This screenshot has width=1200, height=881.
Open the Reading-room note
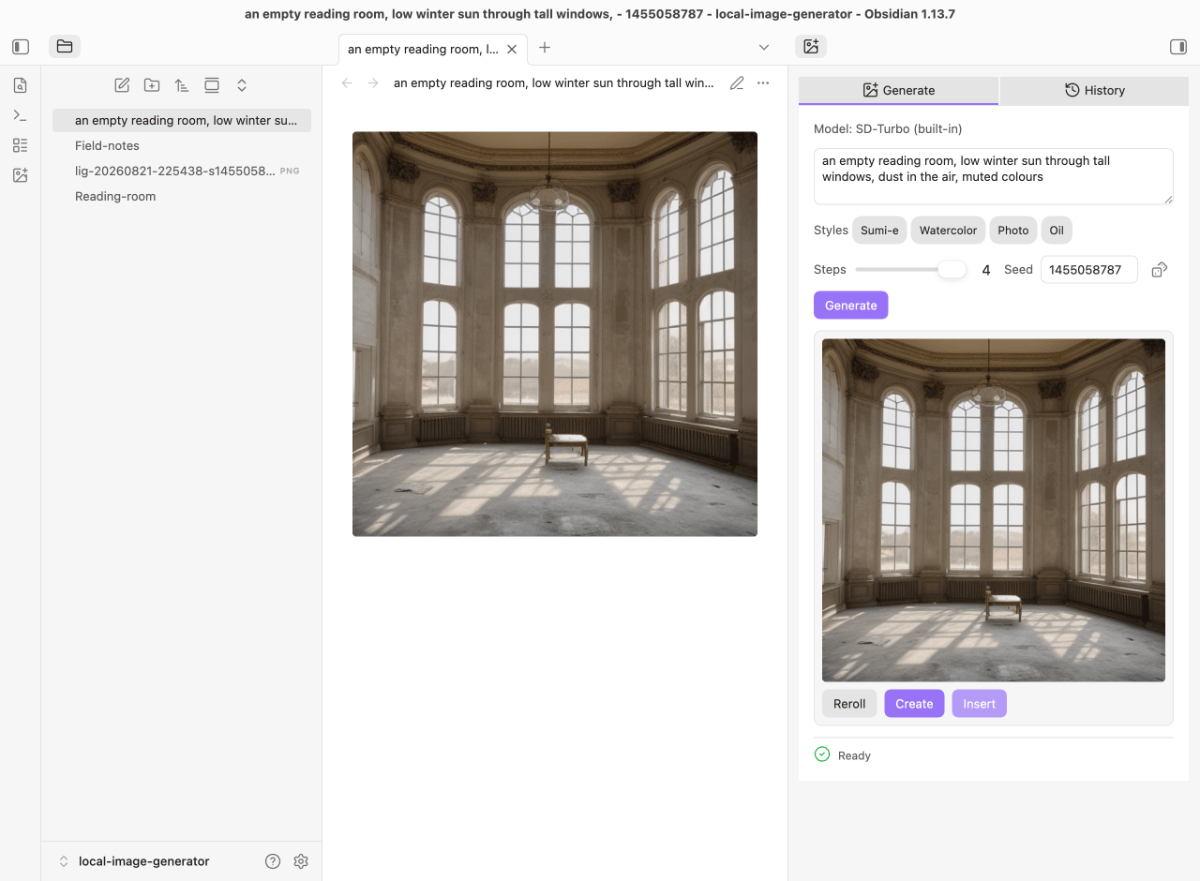point(115,197)
